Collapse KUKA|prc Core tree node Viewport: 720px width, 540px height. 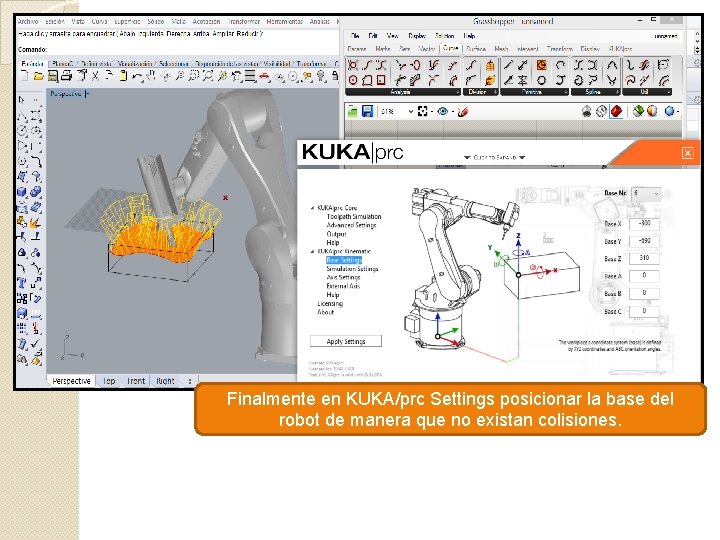(x=313, y=208)
